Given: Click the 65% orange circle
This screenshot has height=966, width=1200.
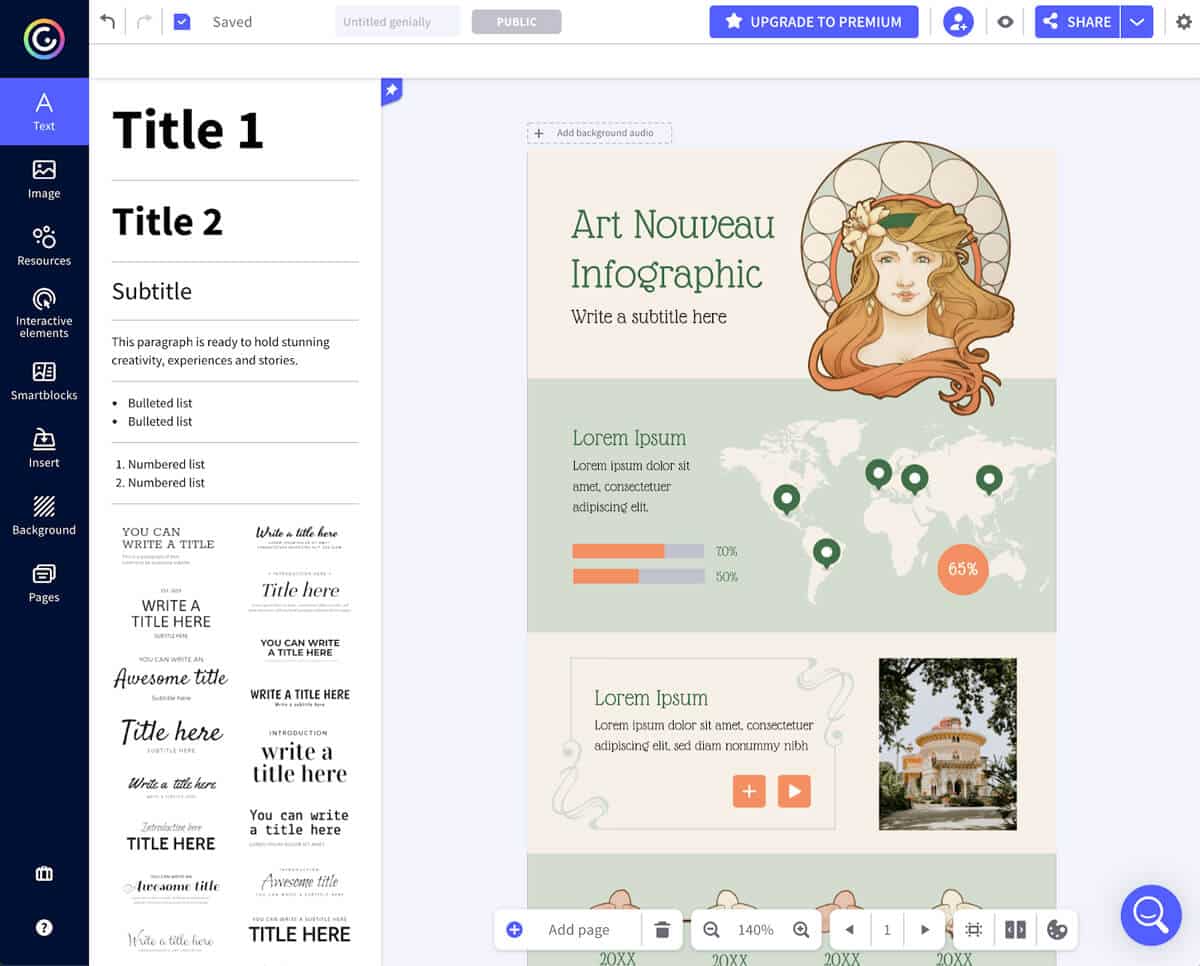Looking at the screenshot, I should (x=963, y=569).
